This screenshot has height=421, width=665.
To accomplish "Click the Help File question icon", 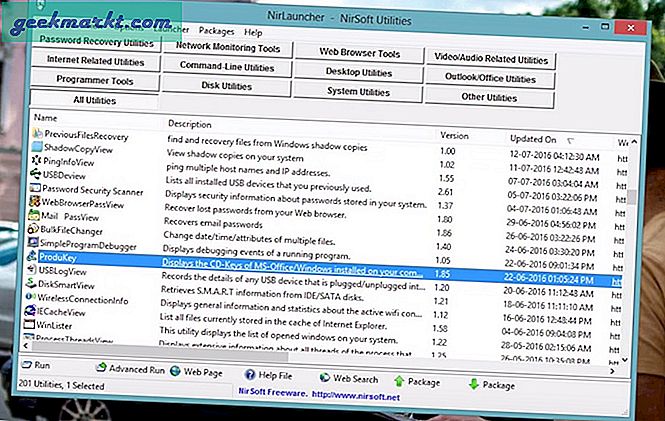I will coord(250,374).
